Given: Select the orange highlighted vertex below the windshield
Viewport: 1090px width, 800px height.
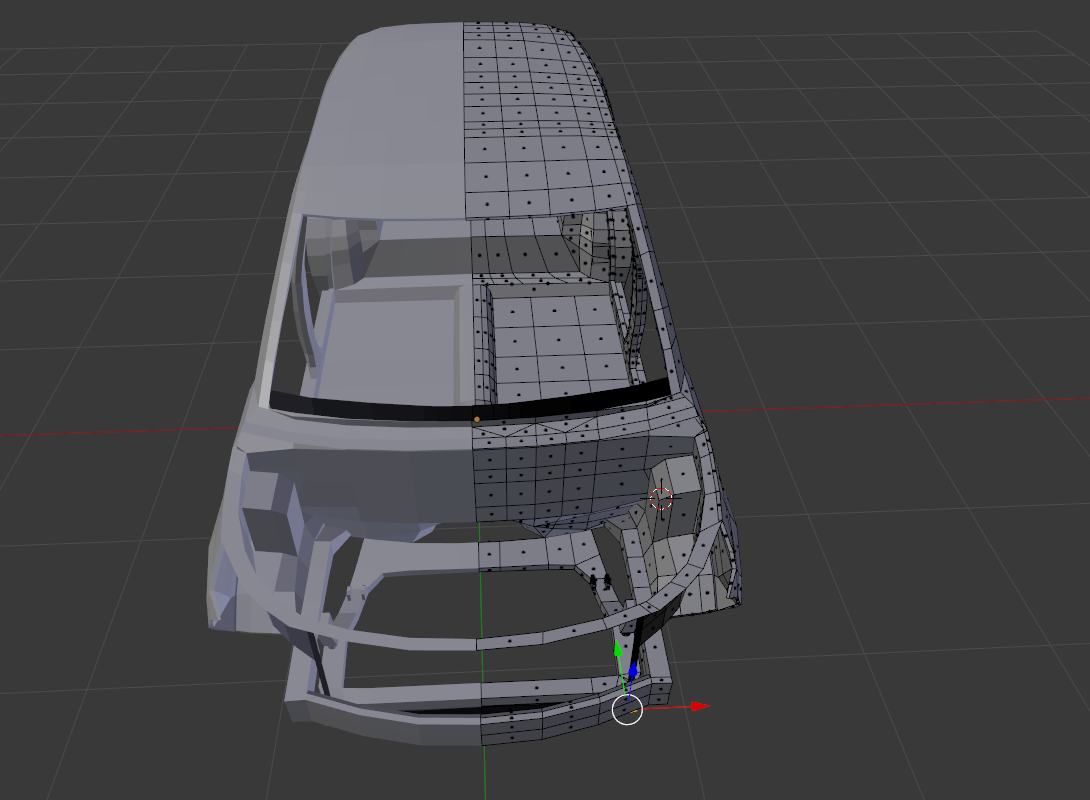Looking at the screenshot, I should click(x=476, y=419).
